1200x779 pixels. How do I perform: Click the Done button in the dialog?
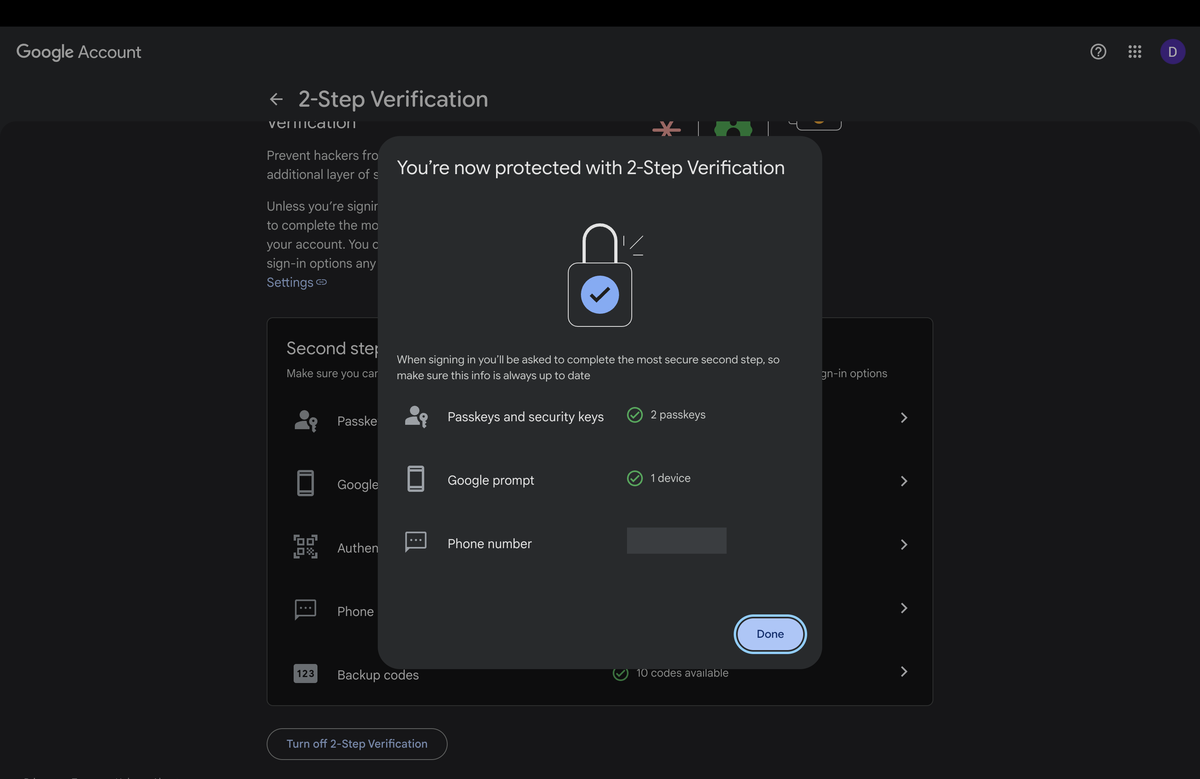click(x=770, y=634)
